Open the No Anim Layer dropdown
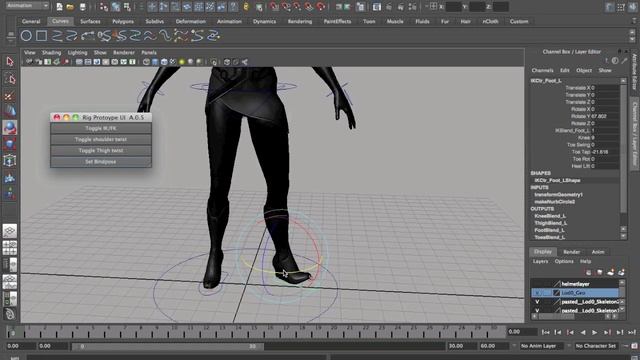Screen dimensions: 640x360 point(542,346)
